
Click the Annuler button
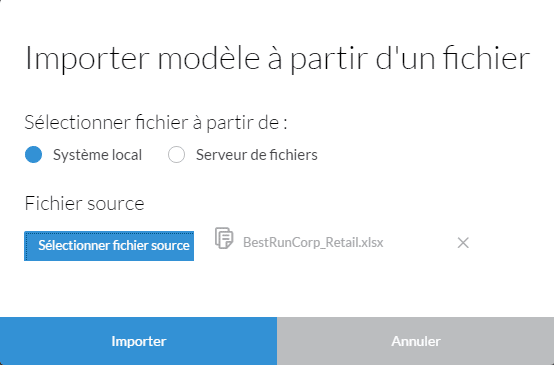coord(416,341)
